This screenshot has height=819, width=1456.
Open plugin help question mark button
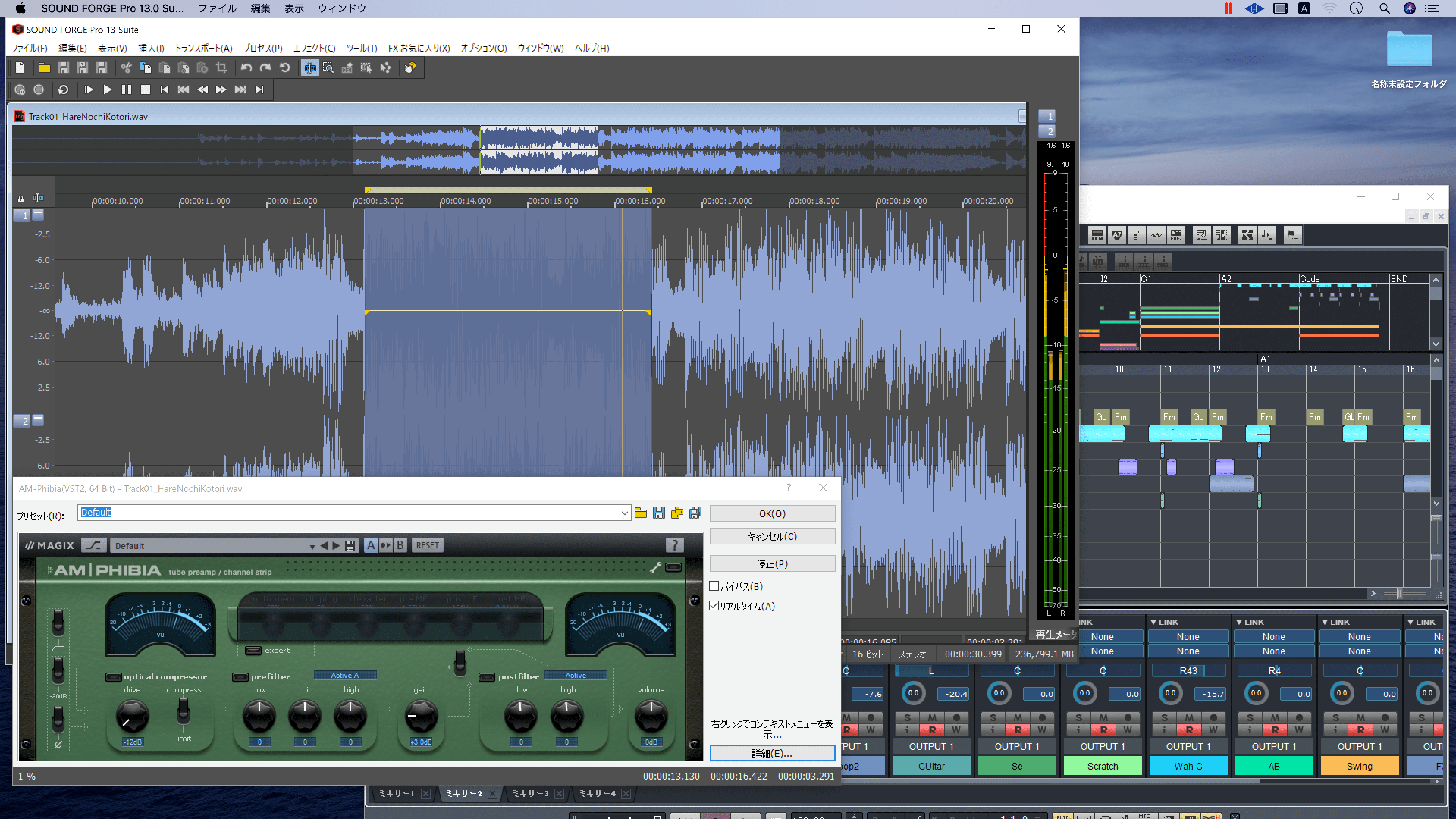pos(674,545)
